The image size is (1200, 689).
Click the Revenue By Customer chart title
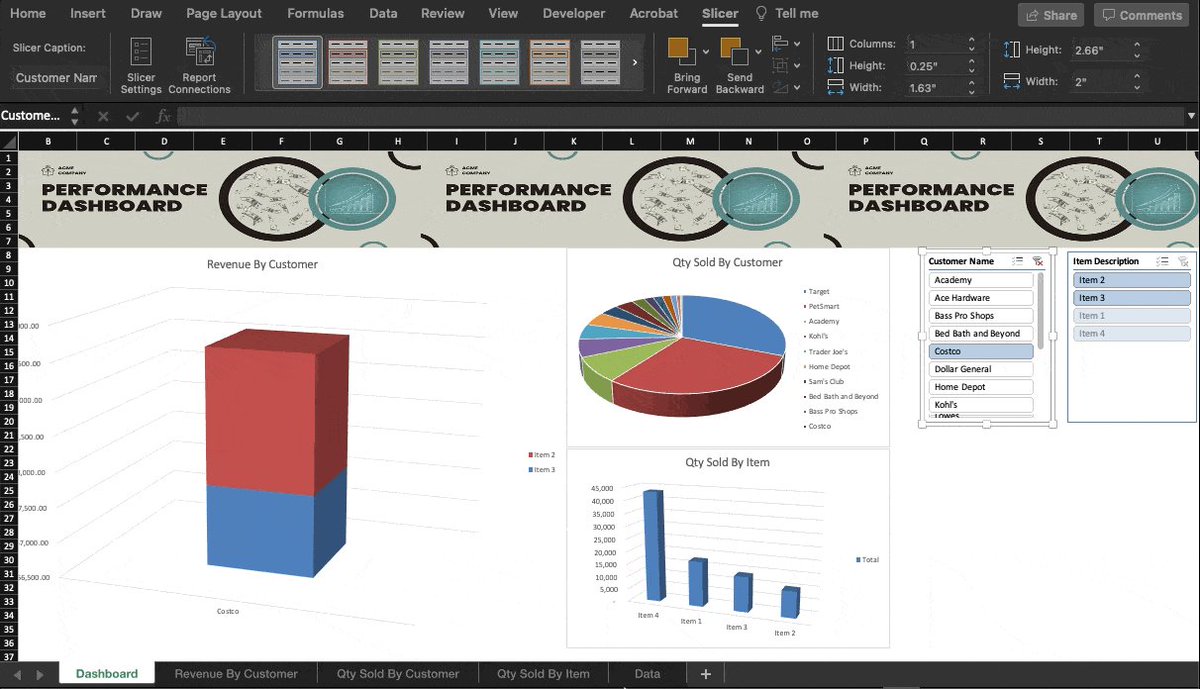[x=262, y=265]
